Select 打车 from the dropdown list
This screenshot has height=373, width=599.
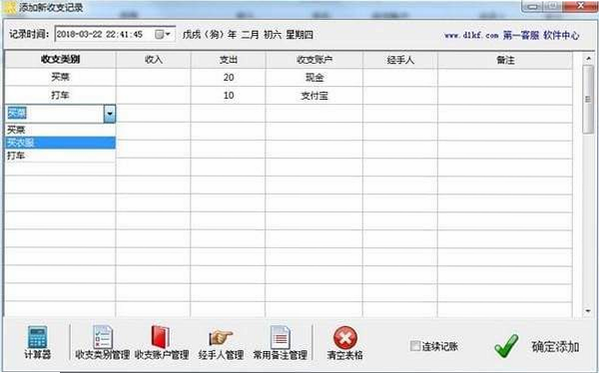[x=60, y=156]
